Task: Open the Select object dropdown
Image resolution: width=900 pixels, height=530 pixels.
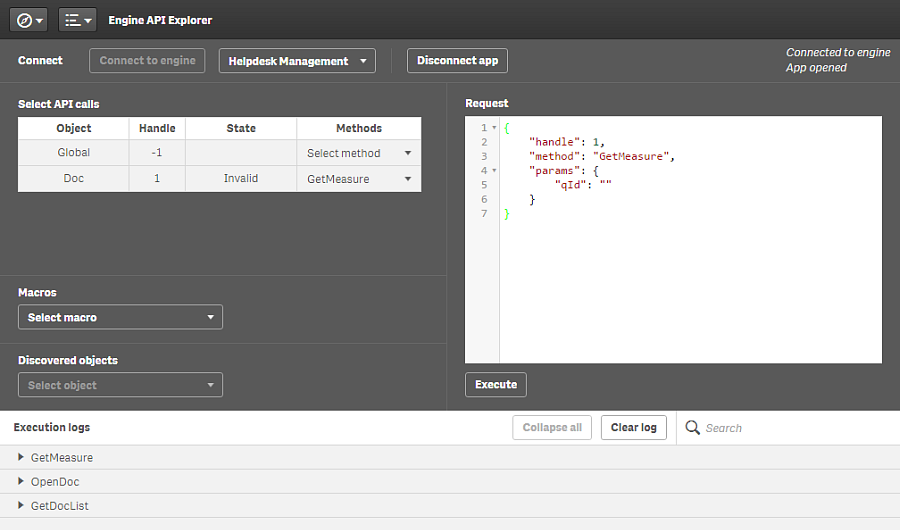Action: click(x=120, y=385)
